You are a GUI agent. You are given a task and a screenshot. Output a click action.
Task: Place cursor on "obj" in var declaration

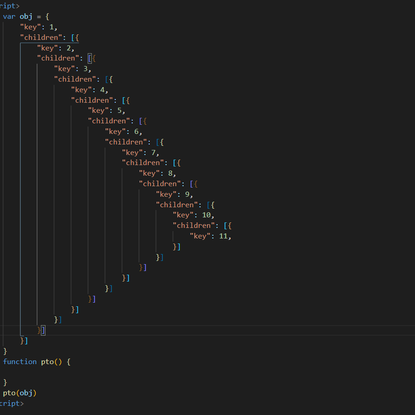[26, 16]
